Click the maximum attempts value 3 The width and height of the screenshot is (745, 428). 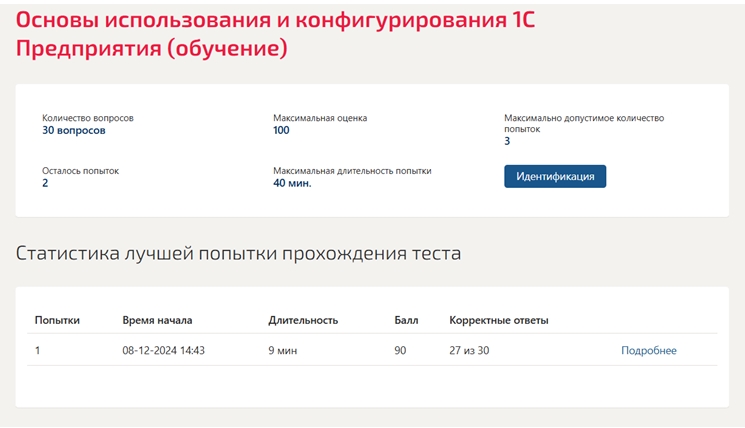tap(507, 141)
